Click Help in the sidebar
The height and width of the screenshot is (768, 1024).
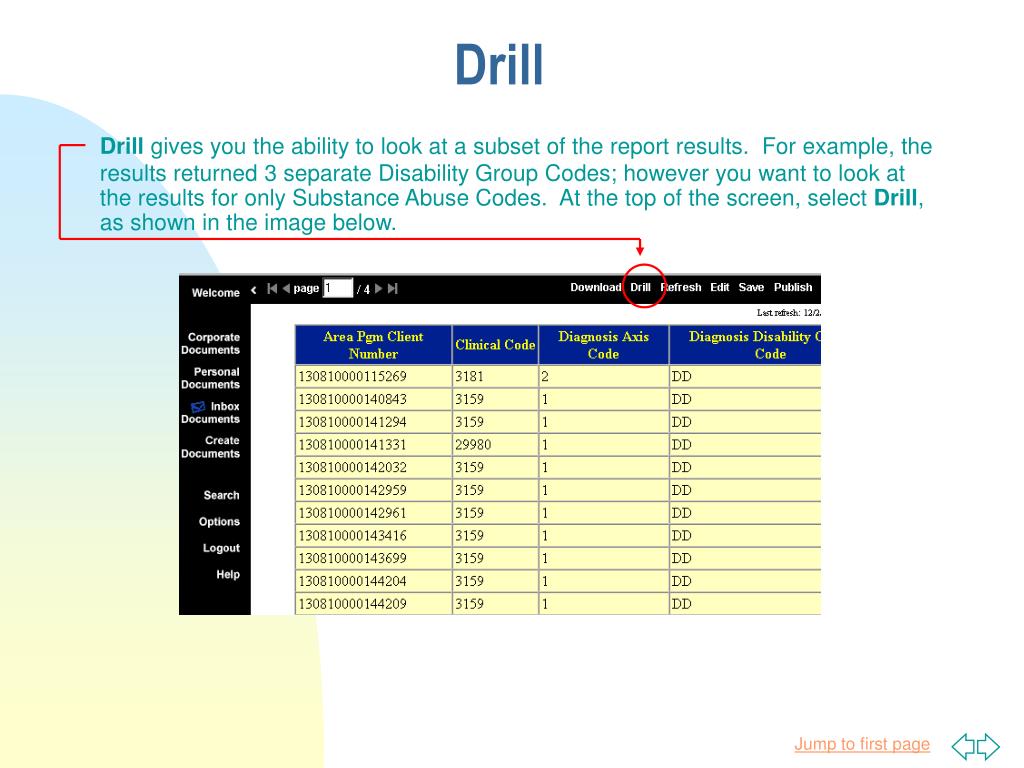tap(228, 575)
